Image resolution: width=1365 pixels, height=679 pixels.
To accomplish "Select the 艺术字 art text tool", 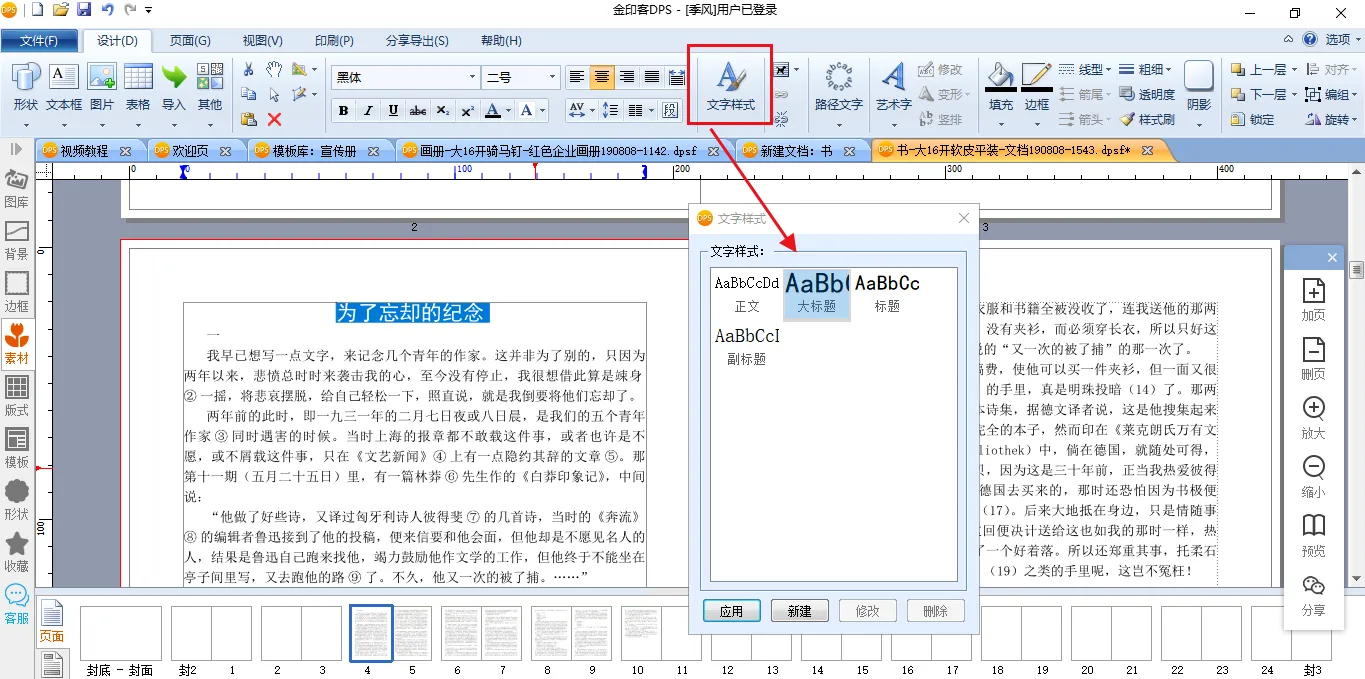I will (x=893, y=85).
